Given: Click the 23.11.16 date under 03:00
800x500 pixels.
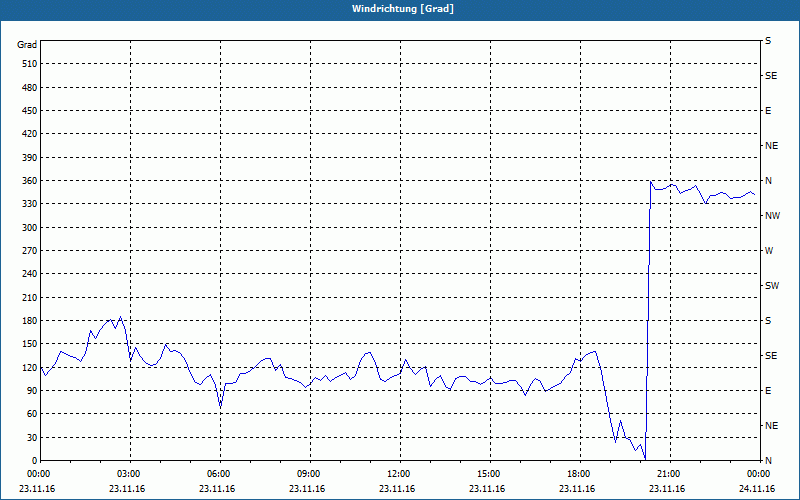Looking at the screenshot, I should (127, 489).
